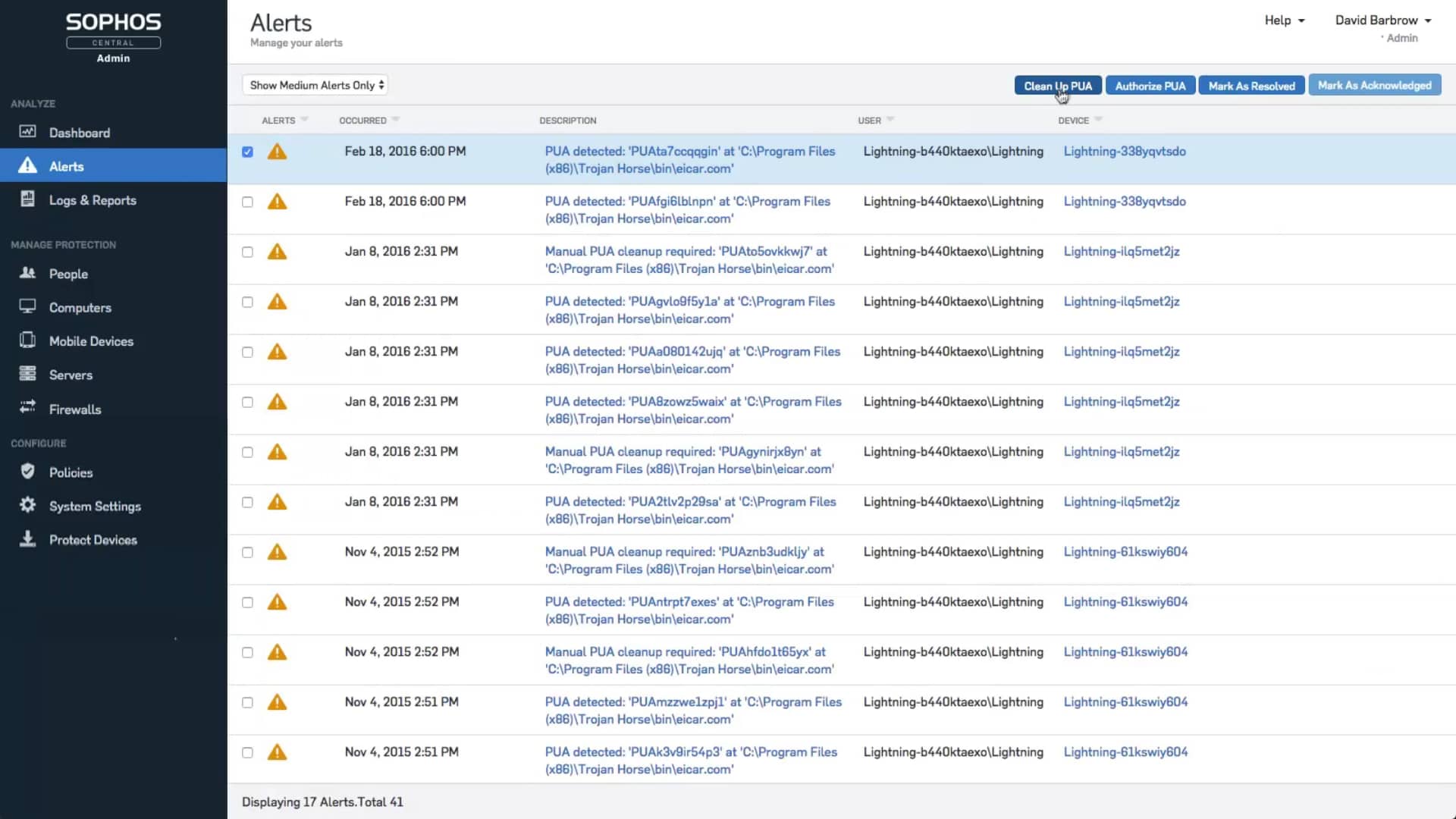Check the Jan 8 PUAgvl9f5y1a alert checkbox
Image resolution: width=1456 pixels, height=819 pixels.
(x=247, y=302)
